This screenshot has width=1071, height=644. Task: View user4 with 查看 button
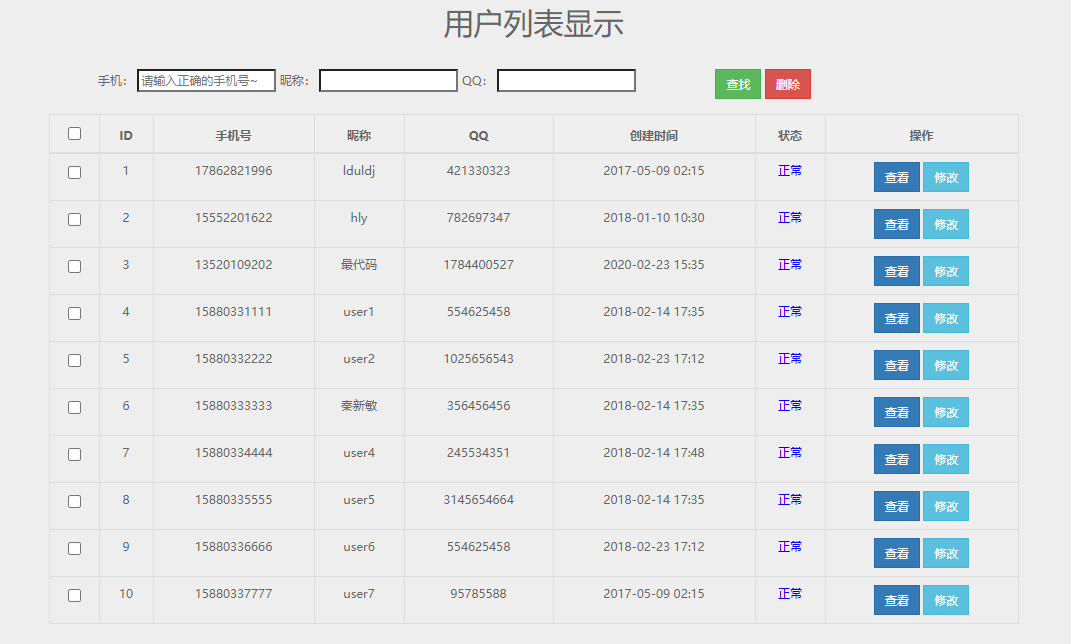897,459
